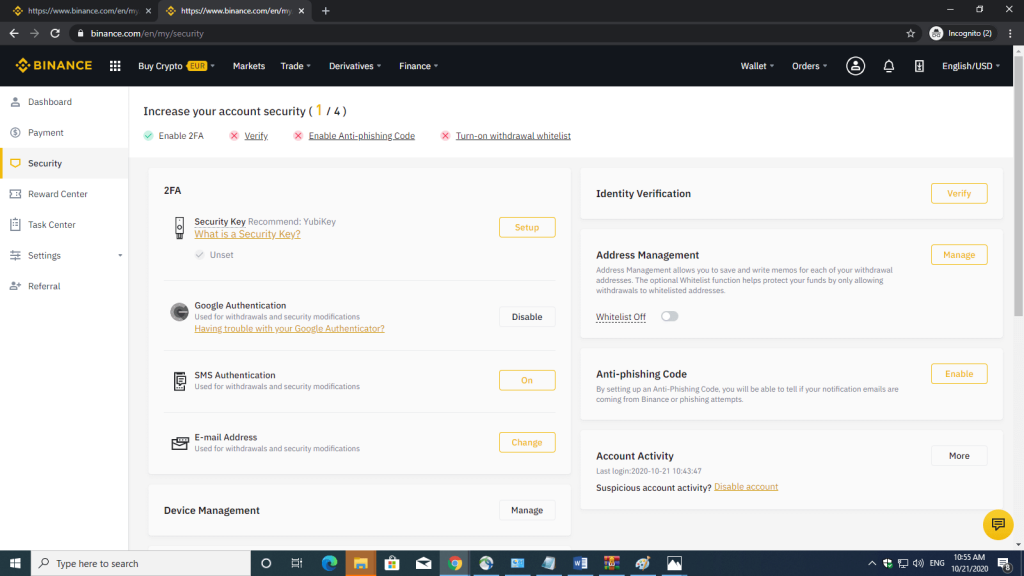Open Google Authenticator trouble link
Viewport: 1024px width, 576px height.
pyautogui.click(x=289, y=328)
